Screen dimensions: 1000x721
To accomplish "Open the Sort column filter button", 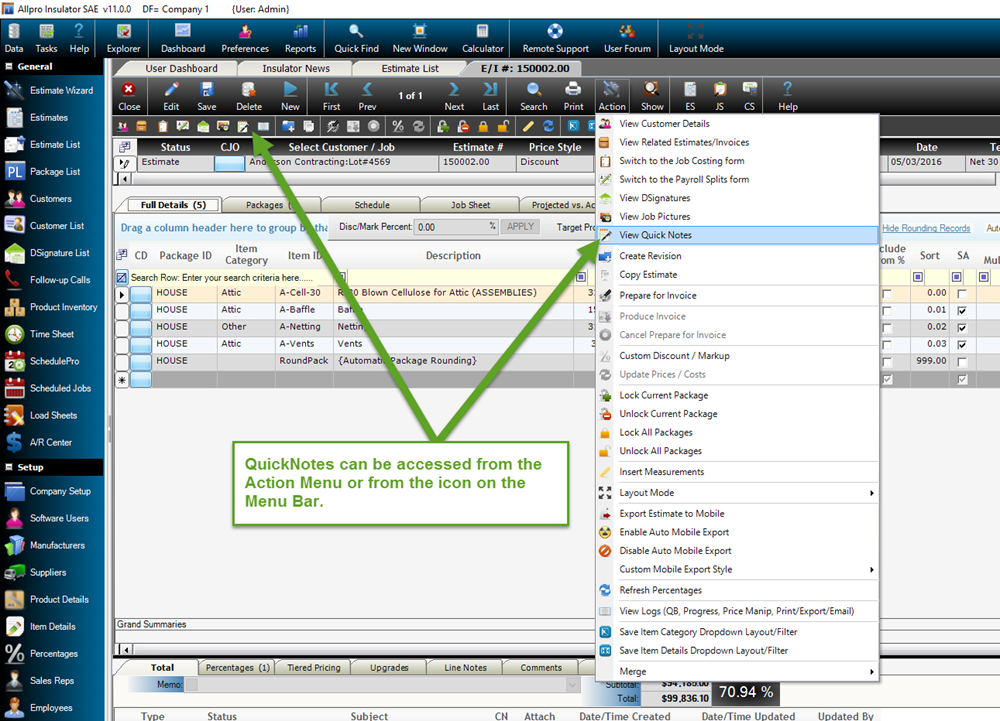I will tap(918, 277).
